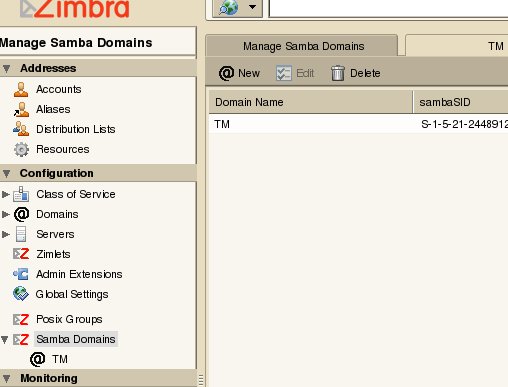The image size is (508, 387).
Task: Click the Delete trash can icon
Action: tap(338, 73)
